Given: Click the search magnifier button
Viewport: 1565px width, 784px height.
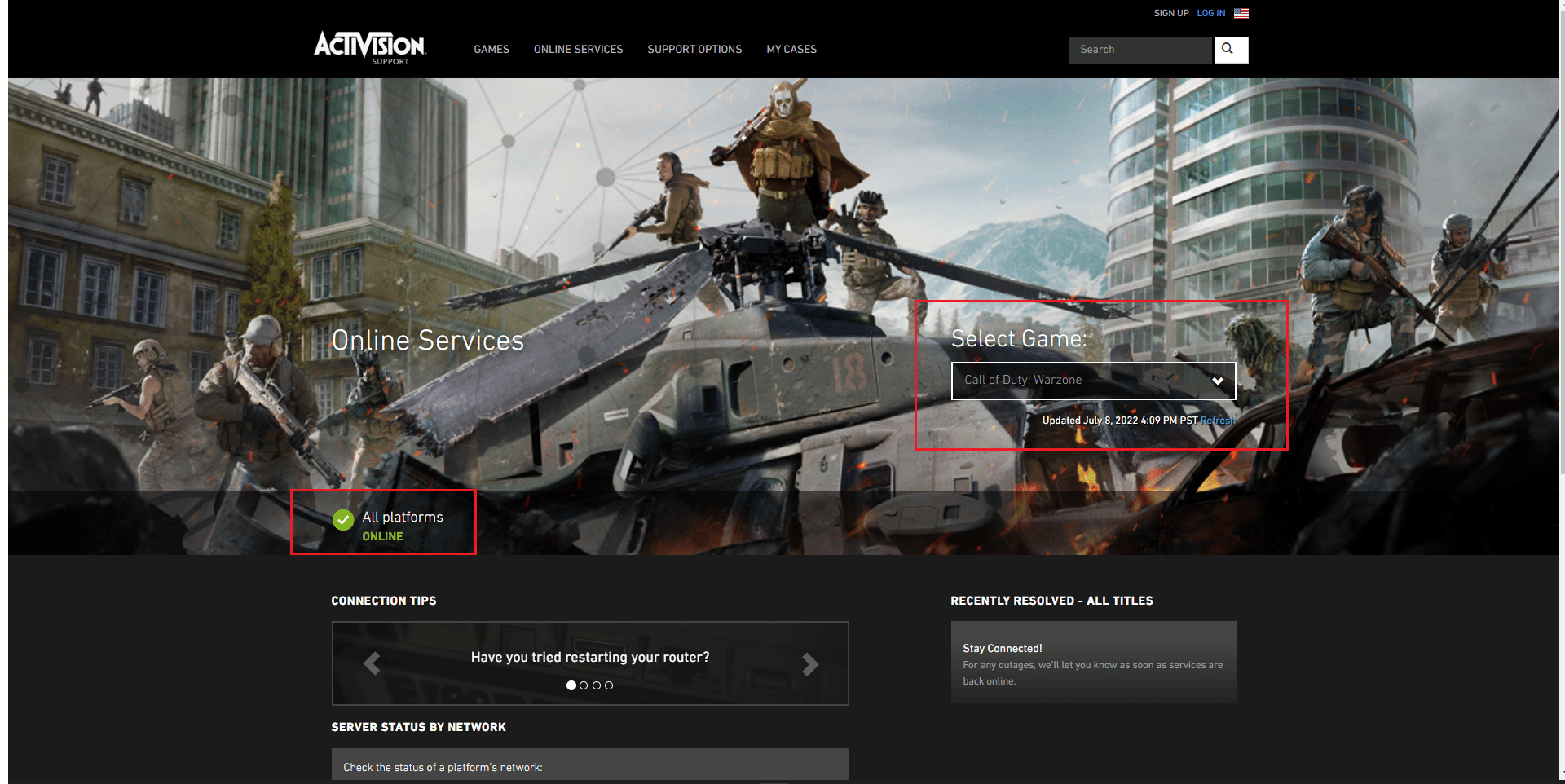Looking at the screenshot, I should coord(1231,50).
